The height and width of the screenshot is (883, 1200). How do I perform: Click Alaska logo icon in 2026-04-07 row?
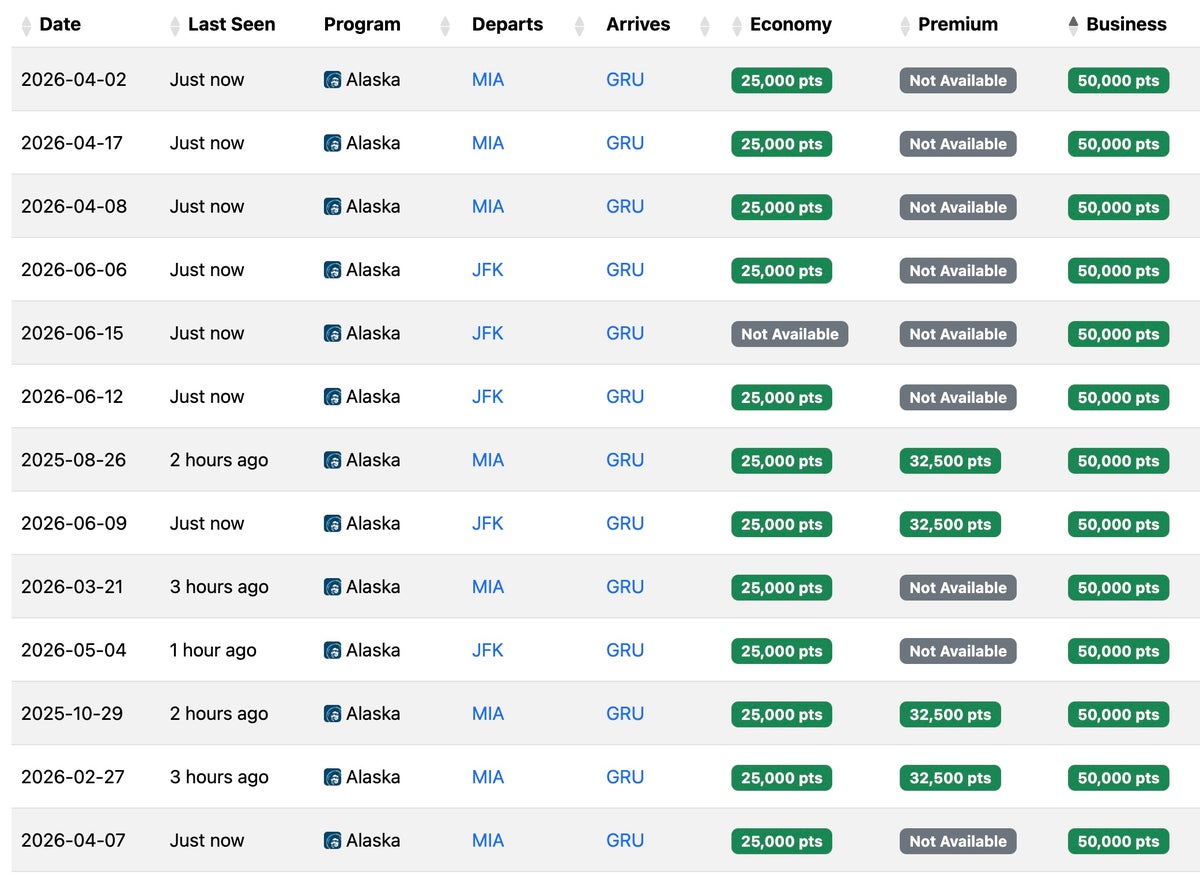(333, 841)
